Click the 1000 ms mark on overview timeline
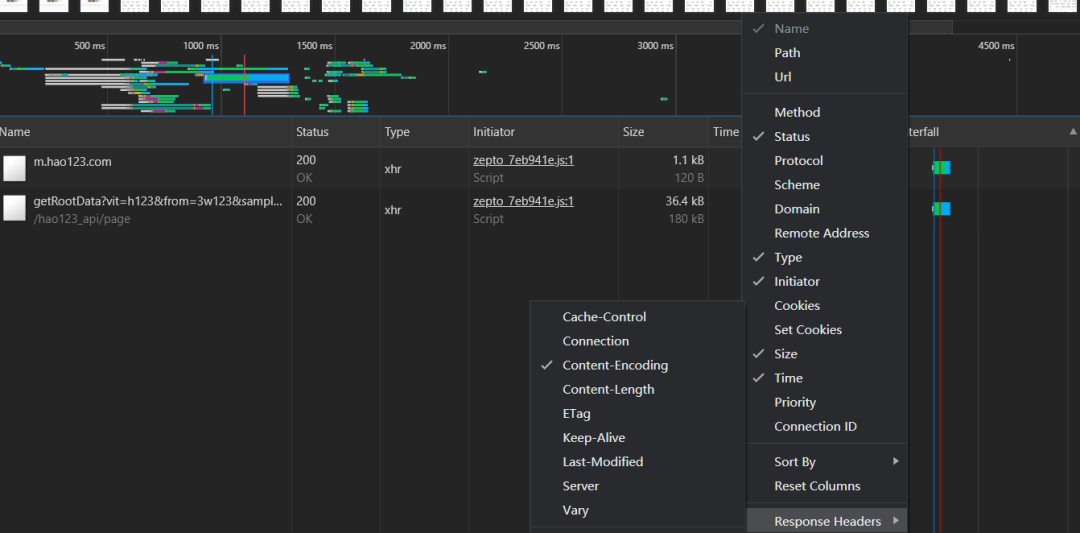 (x=201, y=45)
